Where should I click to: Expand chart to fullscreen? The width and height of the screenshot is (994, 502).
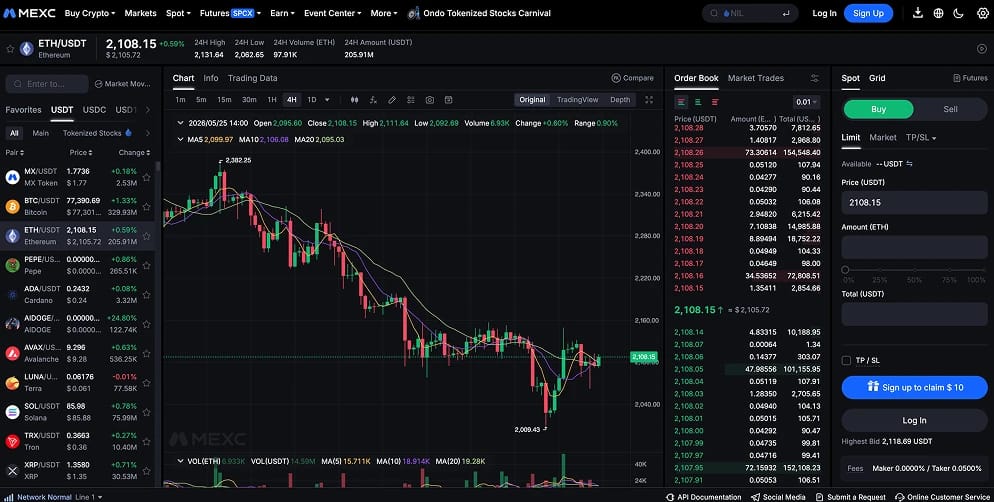point(649,100)
